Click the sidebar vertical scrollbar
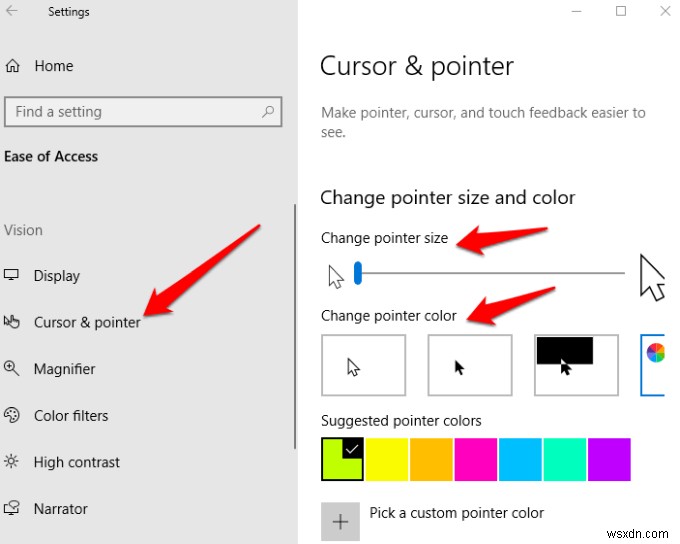680x544 pixels. pyautogui.click(x=295, y=326)
